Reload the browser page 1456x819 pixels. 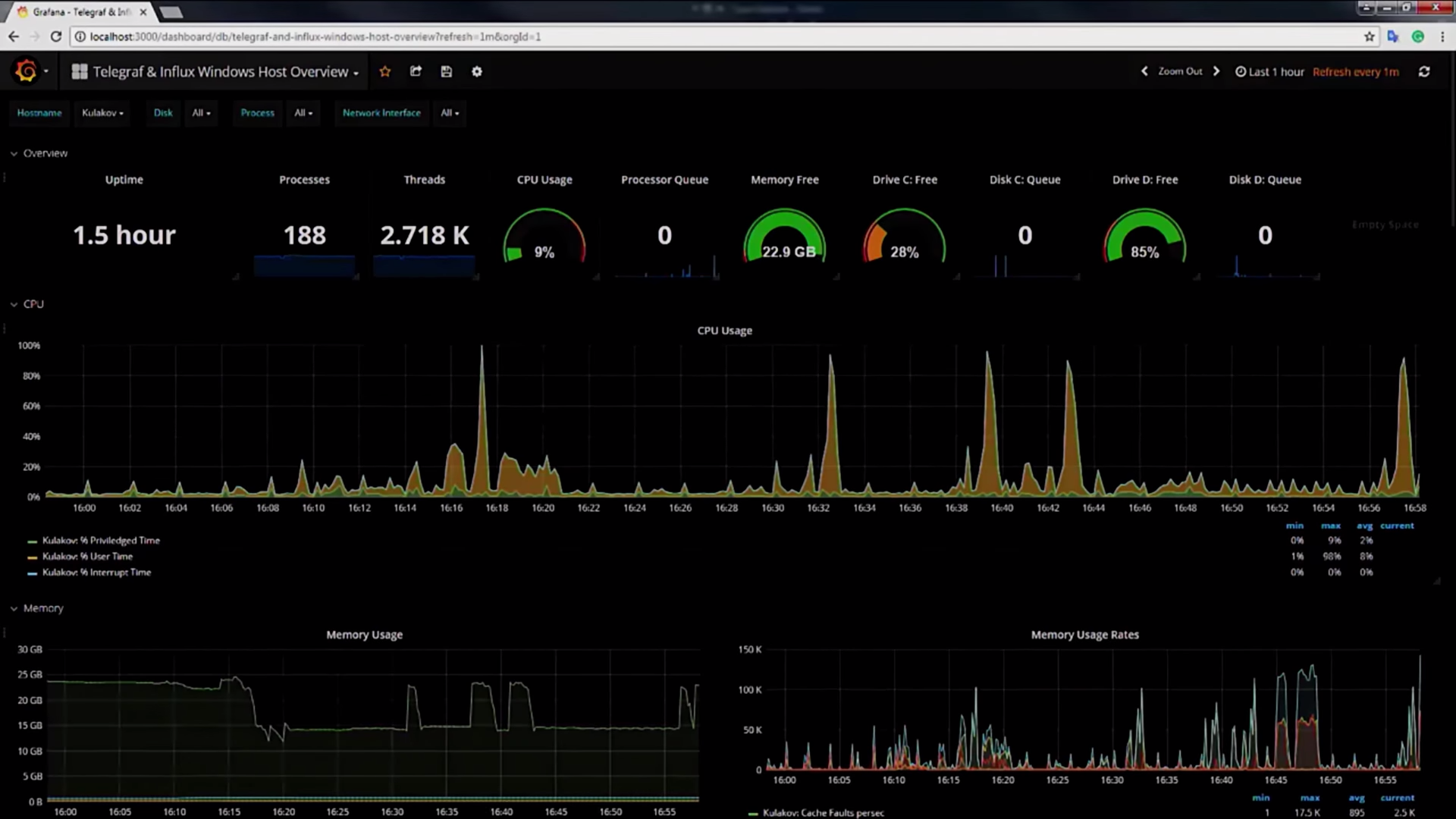(x=55, y=36)
